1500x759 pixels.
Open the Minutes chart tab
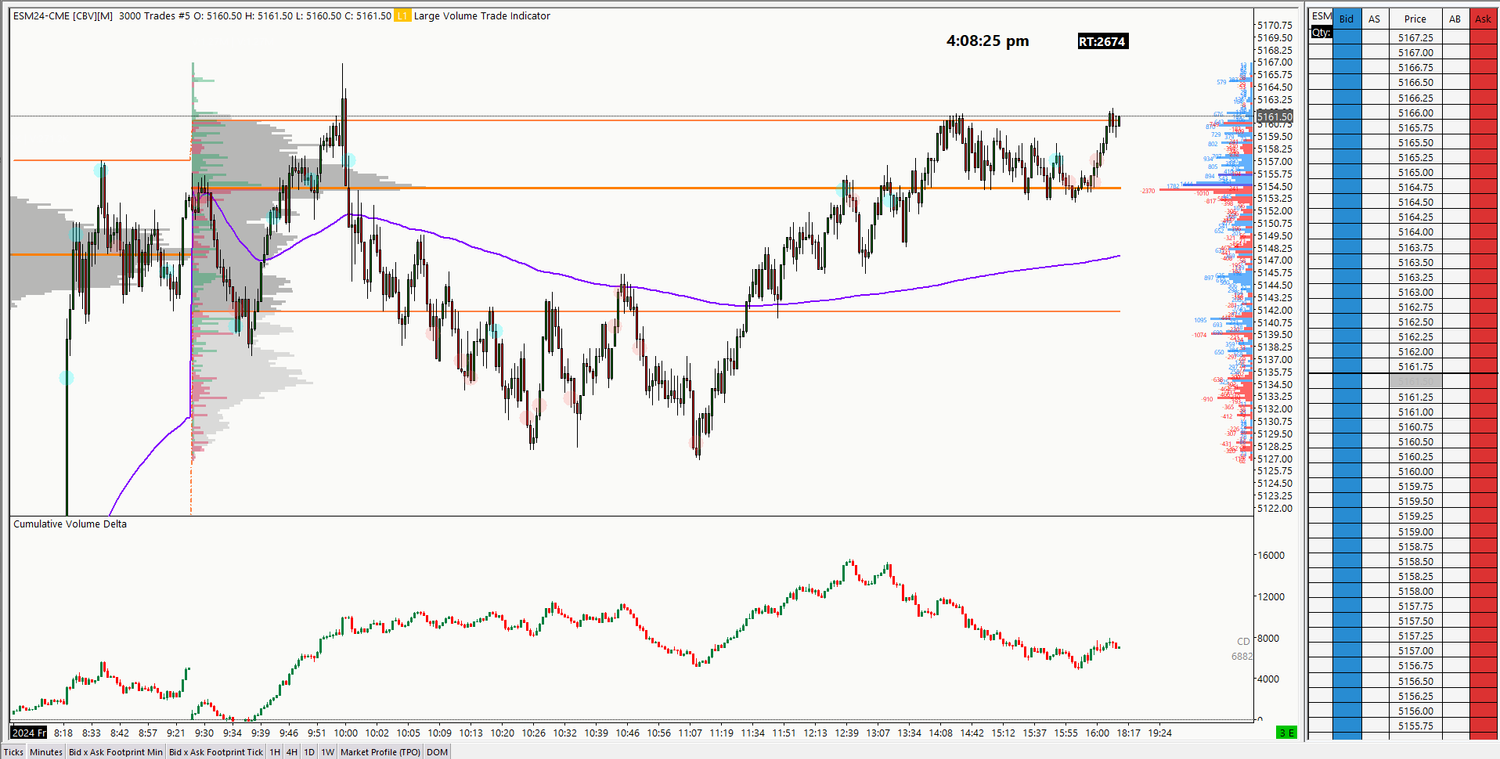[x=45, y=751]
